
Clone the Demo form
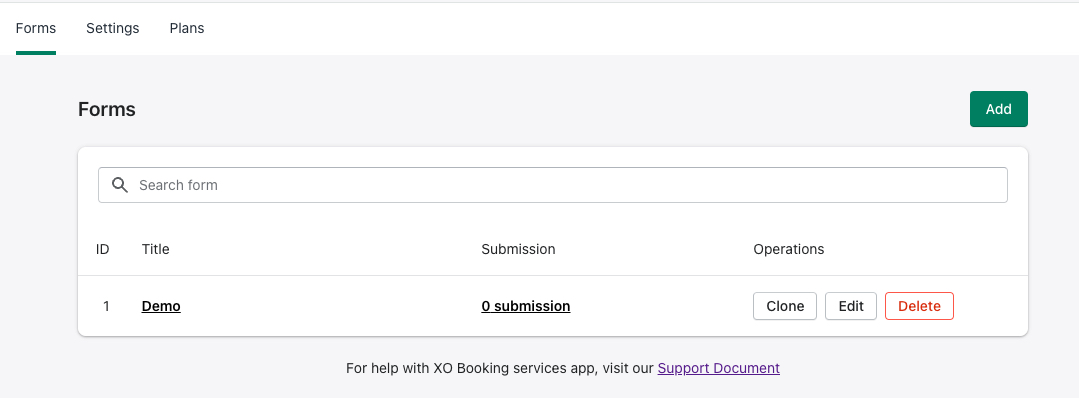[x=785, y=306]
